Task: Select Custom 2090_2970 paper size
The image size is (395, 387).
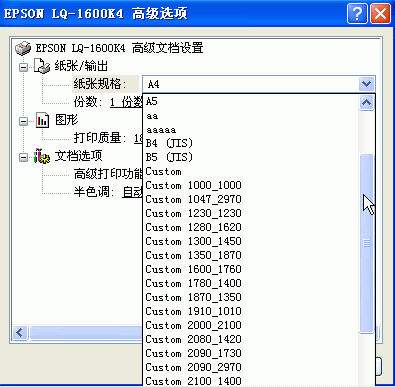Action: 251,367
